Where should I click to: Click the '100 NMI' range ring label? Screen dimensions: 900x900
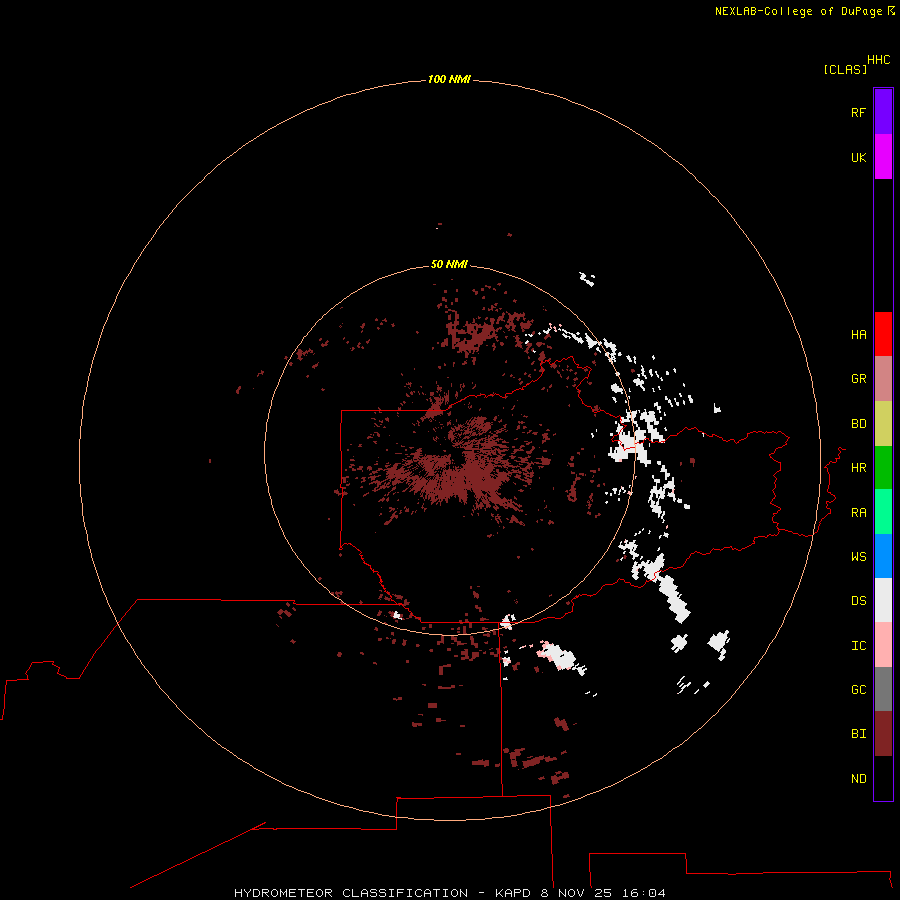point(449,79)
